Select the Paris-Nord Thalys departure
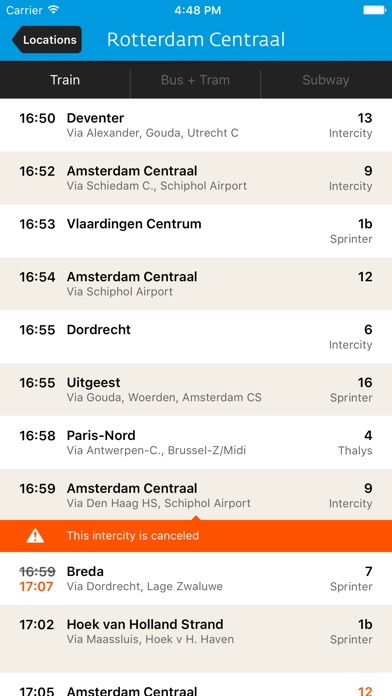Screen dimensions: 392x696 click(196, 443)
